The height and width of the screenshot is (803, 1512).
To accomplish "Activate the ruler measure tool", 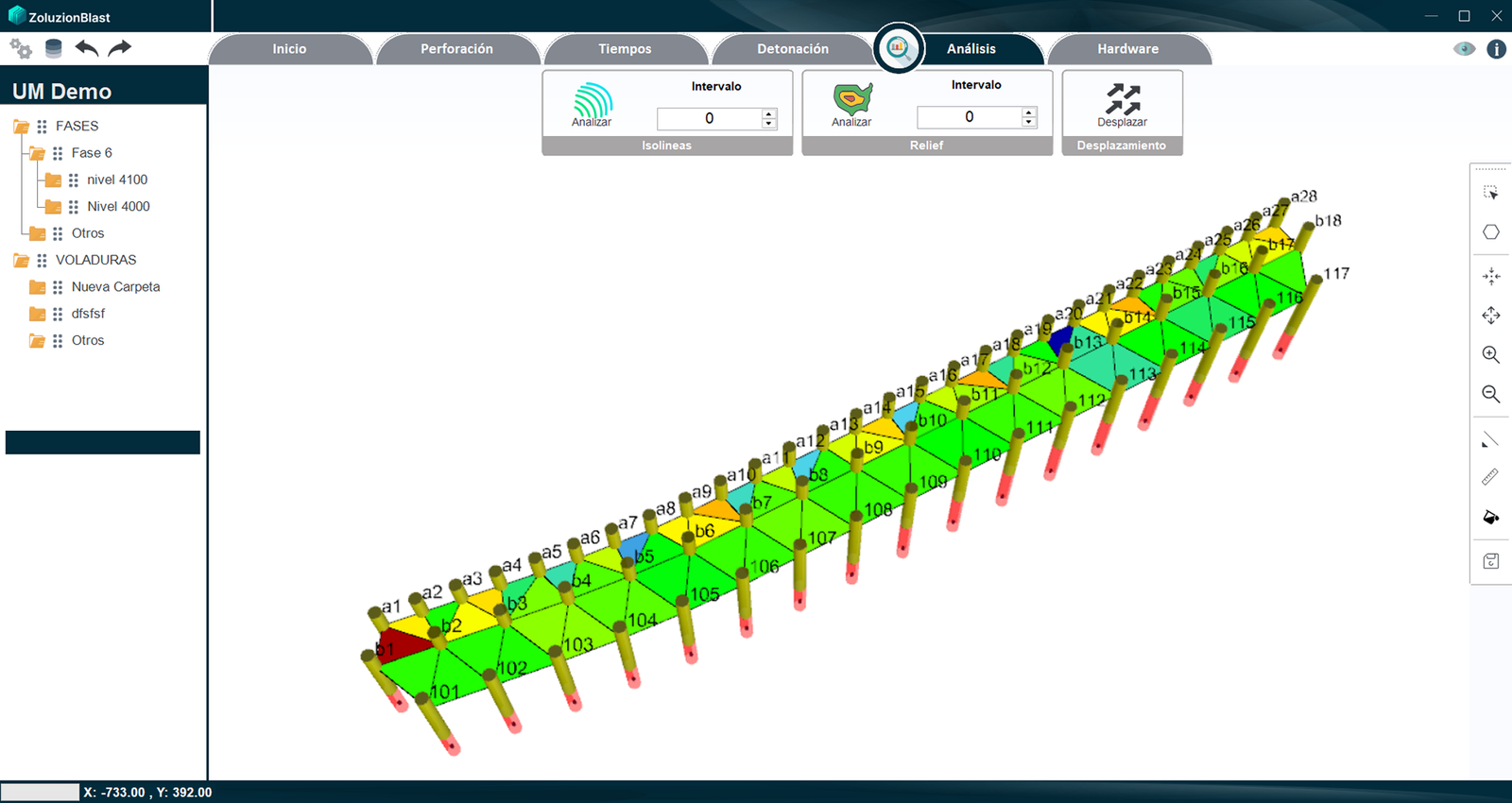I will (x=1490, y=478).
